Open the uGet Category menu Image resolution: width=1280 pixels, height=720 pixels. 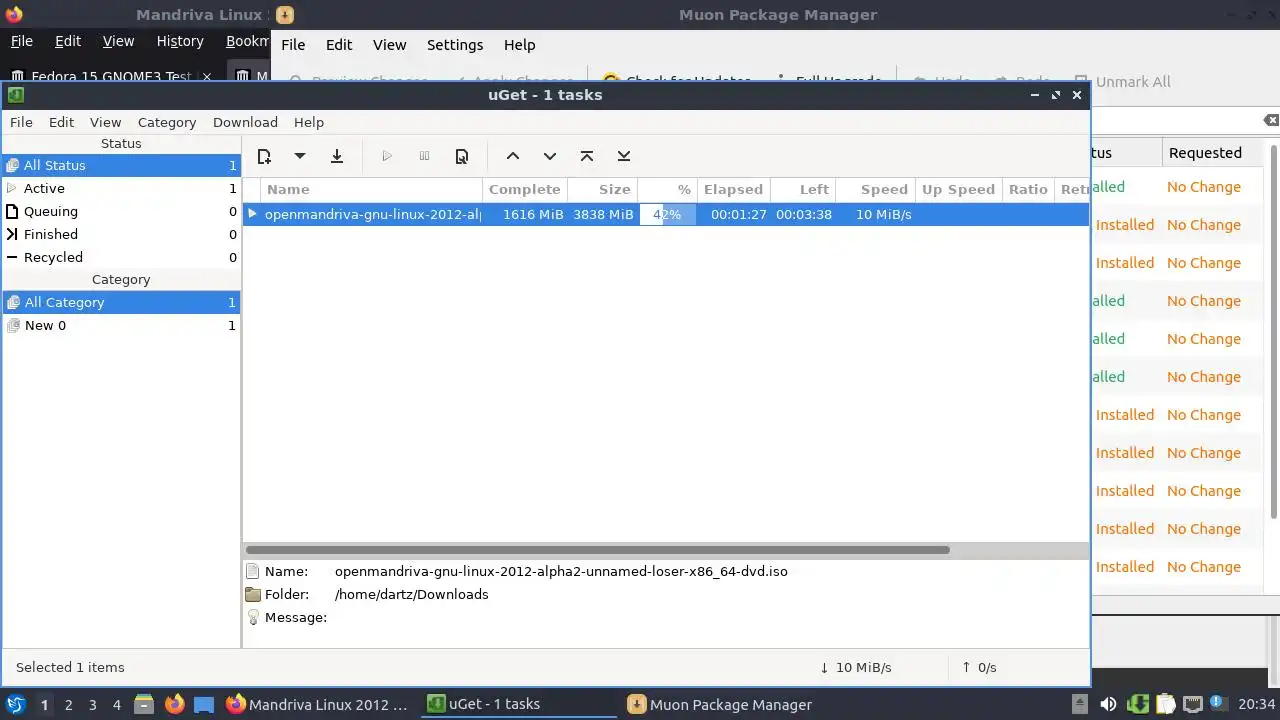coord(167,122)
